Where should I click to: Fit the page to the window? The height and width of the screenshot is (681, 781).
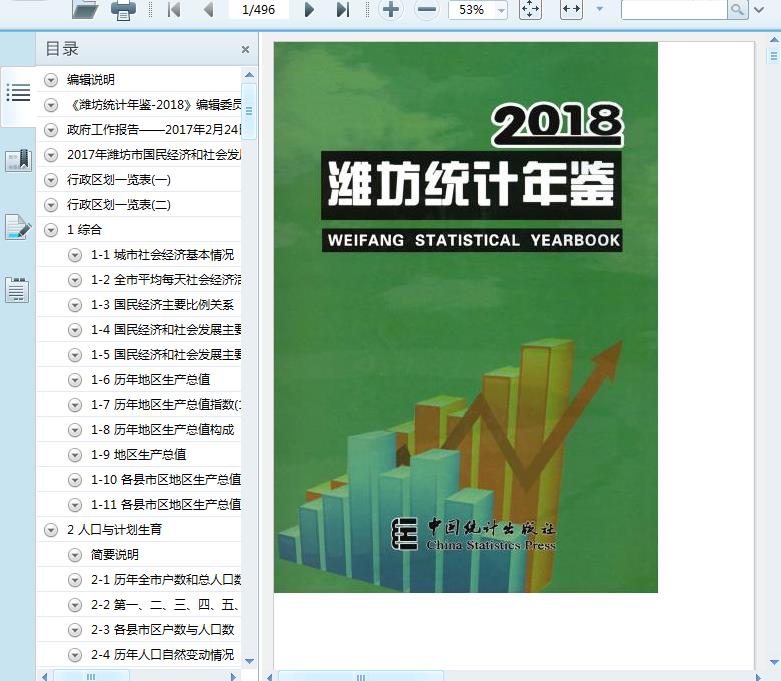click(x=530, y=9)
